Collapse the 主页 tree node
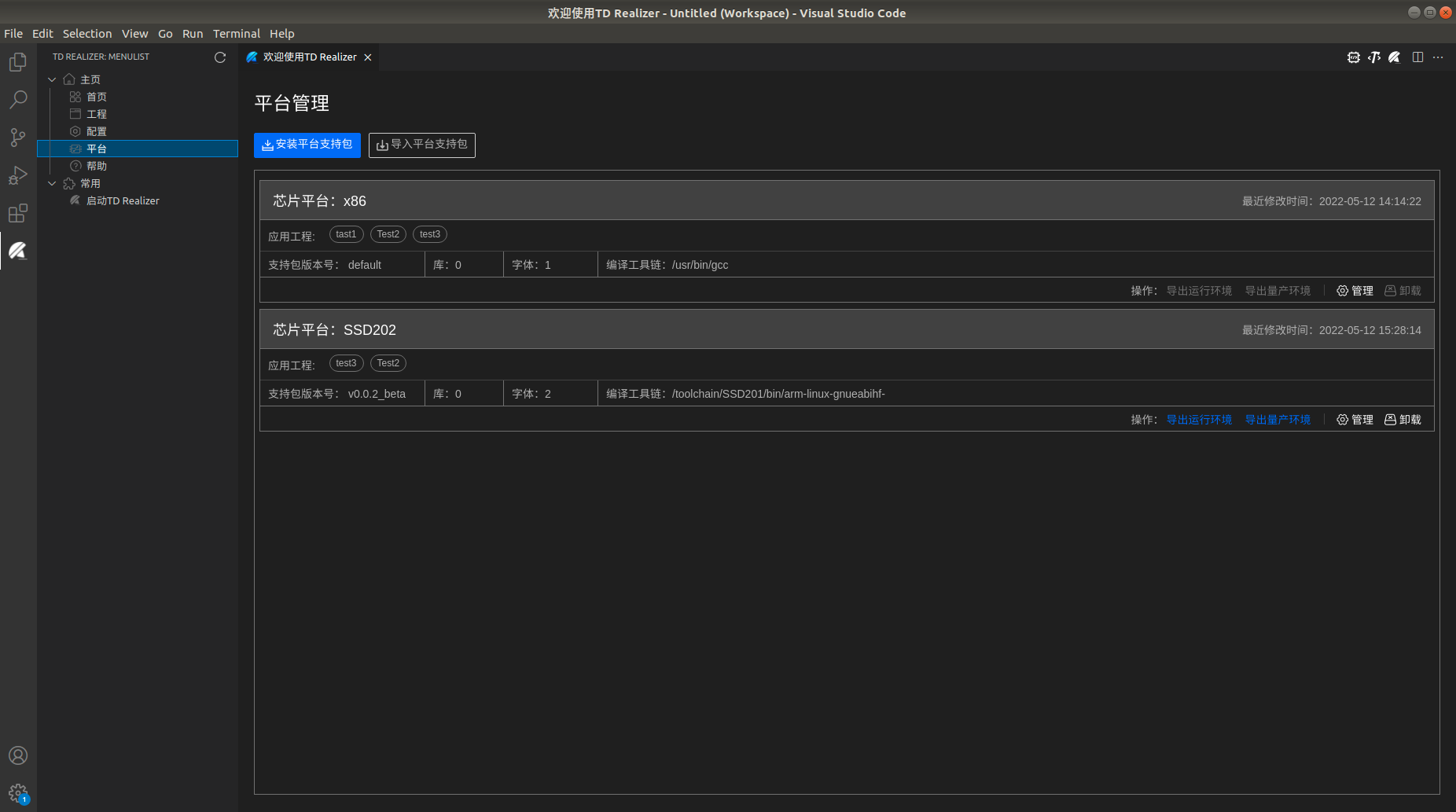Viewport: 1456px width, 812px height. (52, 79)
